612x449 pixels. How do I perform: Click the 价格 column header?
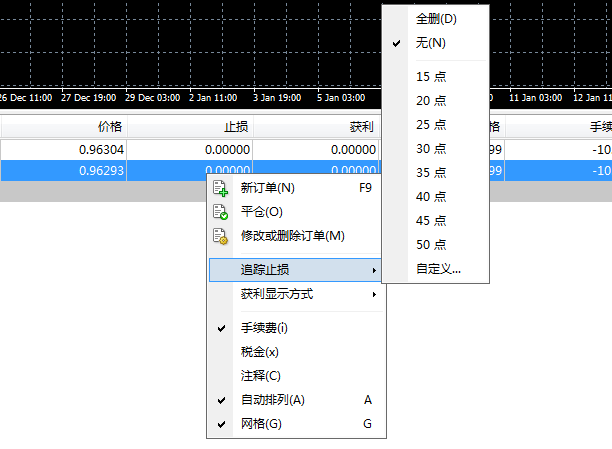pyautogui.click(x=109, y=127)
